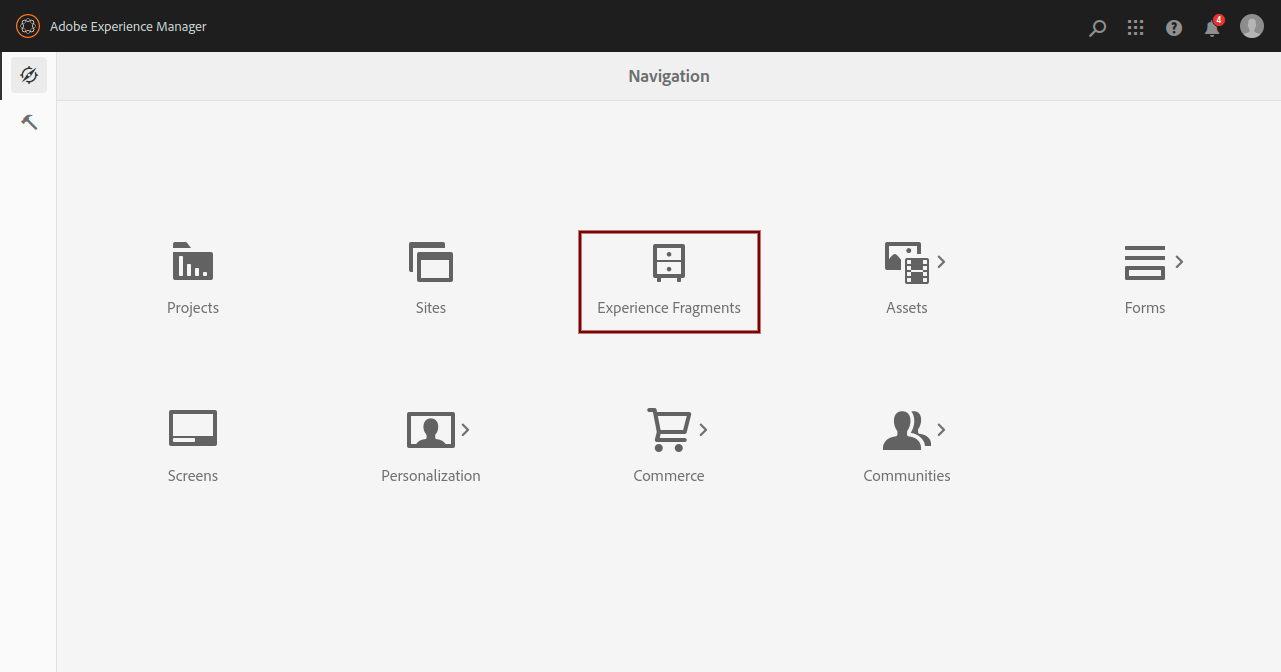Expand the Forms submenu chevron

1180,262
